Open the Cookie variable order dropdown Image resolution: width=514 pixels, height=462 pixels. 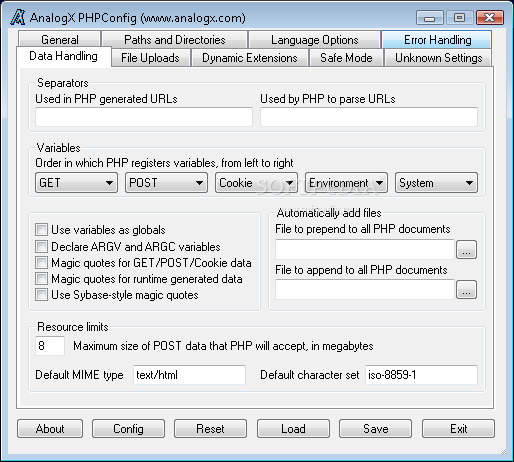tap(256, 183)
